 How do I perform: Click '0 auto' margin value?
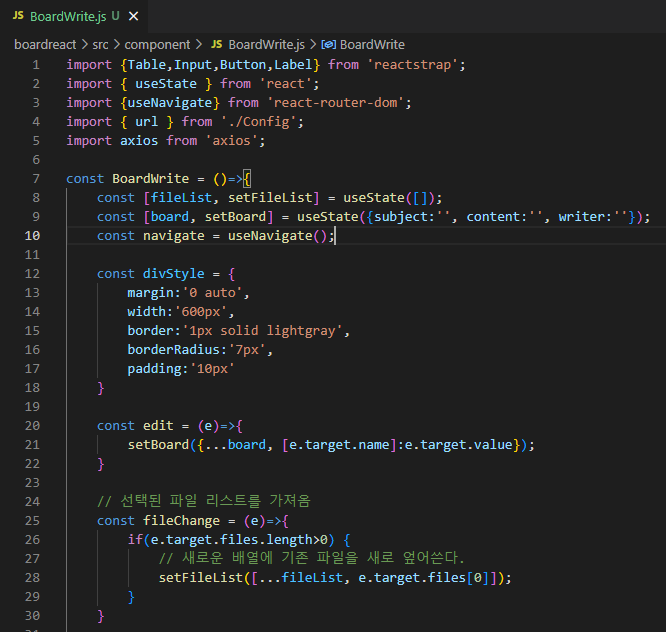(x=212, y=293)
